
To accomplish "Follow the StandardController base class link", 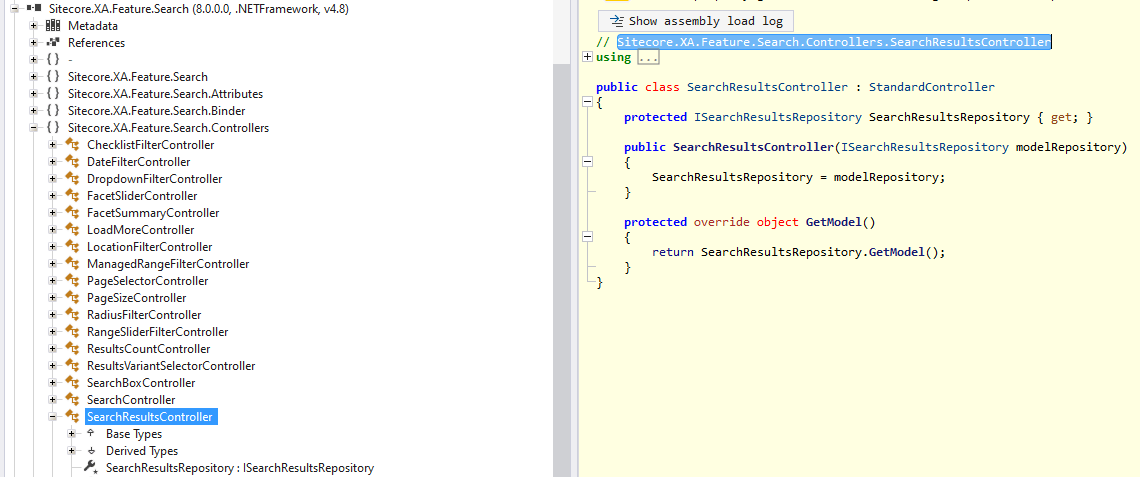I will point(931,87).
